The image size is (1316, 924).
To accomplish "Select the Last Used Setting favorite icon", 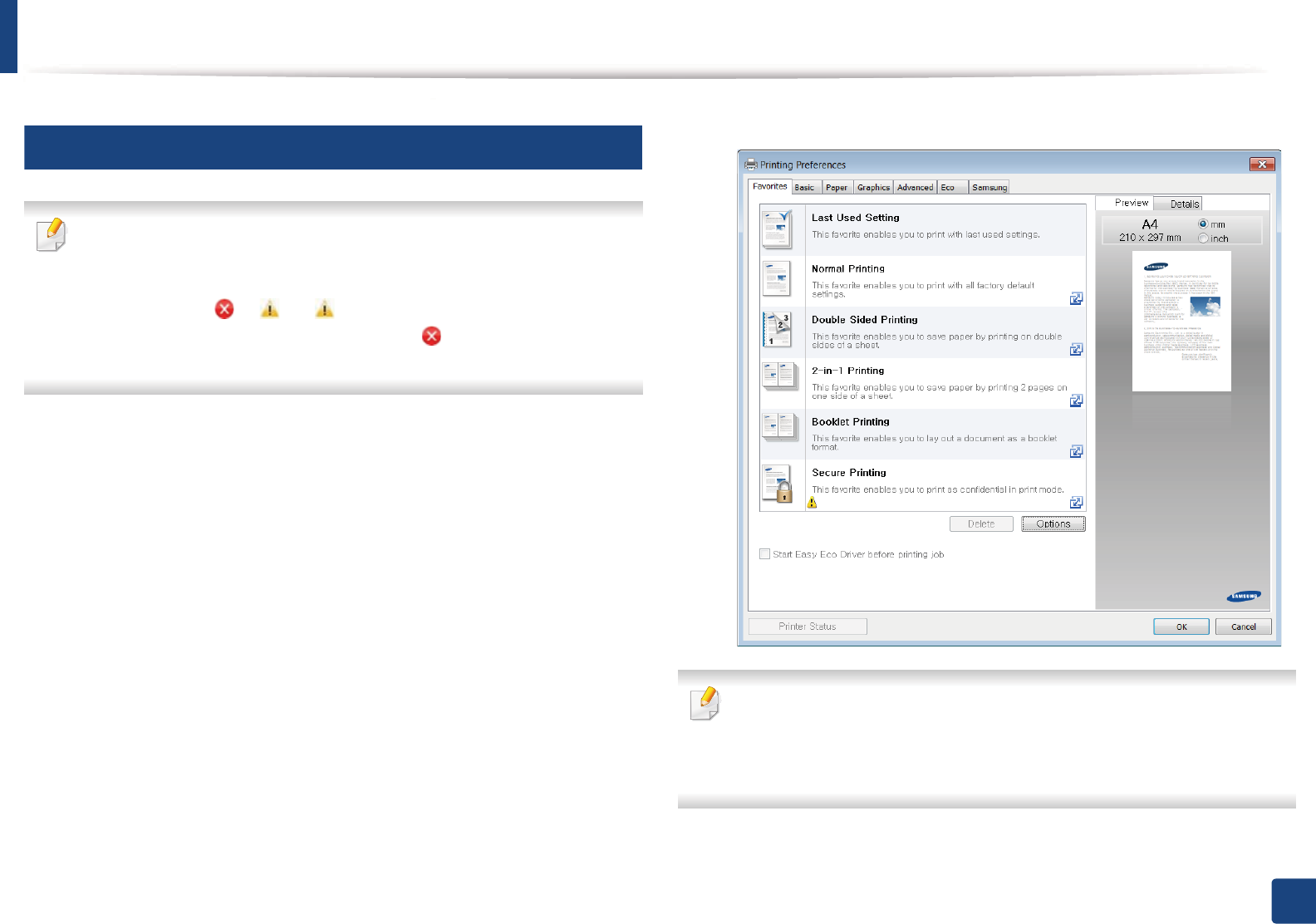I will click(778, 229).
